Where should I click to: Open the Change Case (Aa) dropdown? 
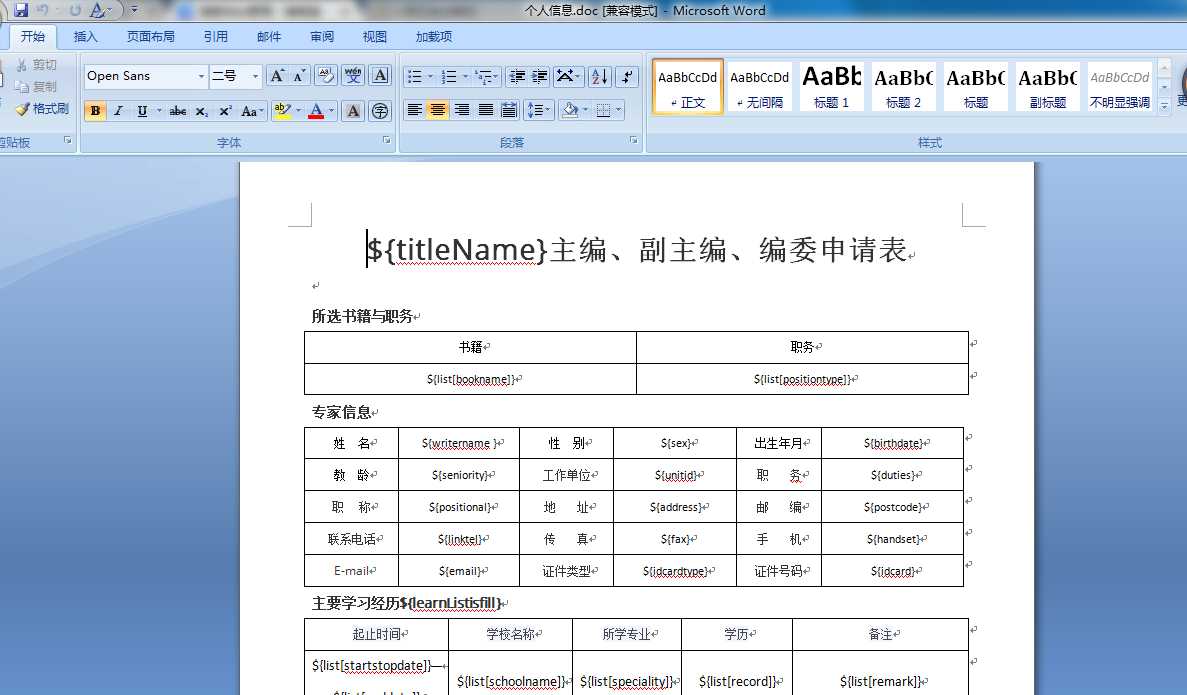tap(252, 111)
